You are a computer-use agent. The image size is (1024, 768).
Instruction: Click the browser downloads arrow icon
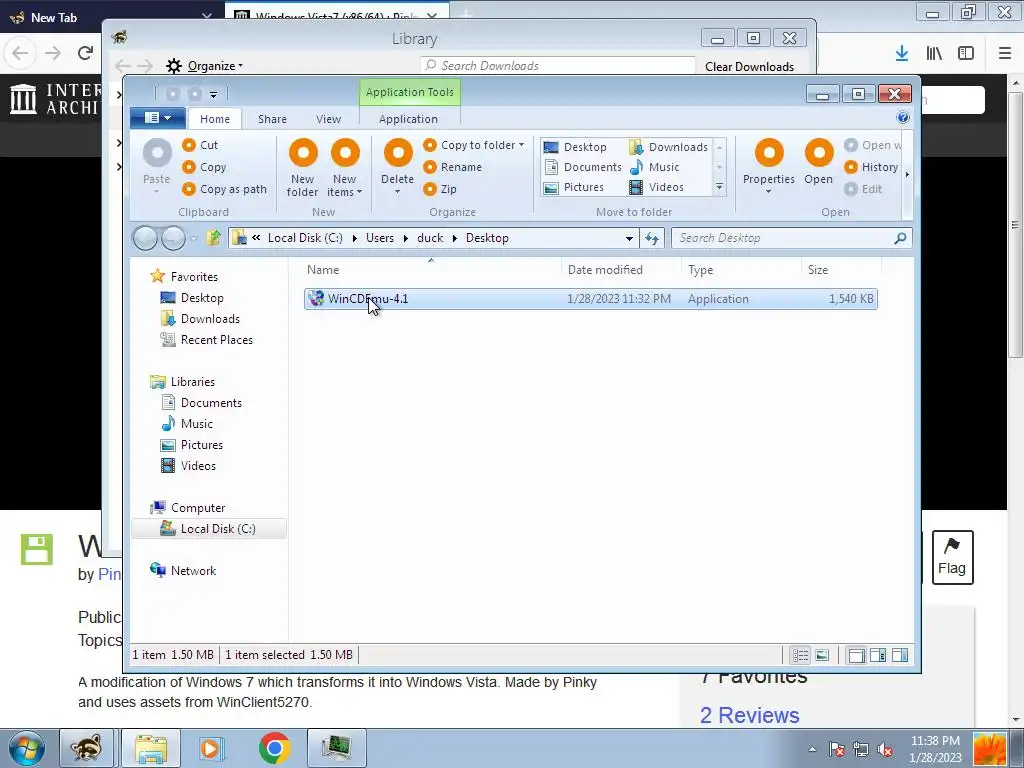coord(902,54)
